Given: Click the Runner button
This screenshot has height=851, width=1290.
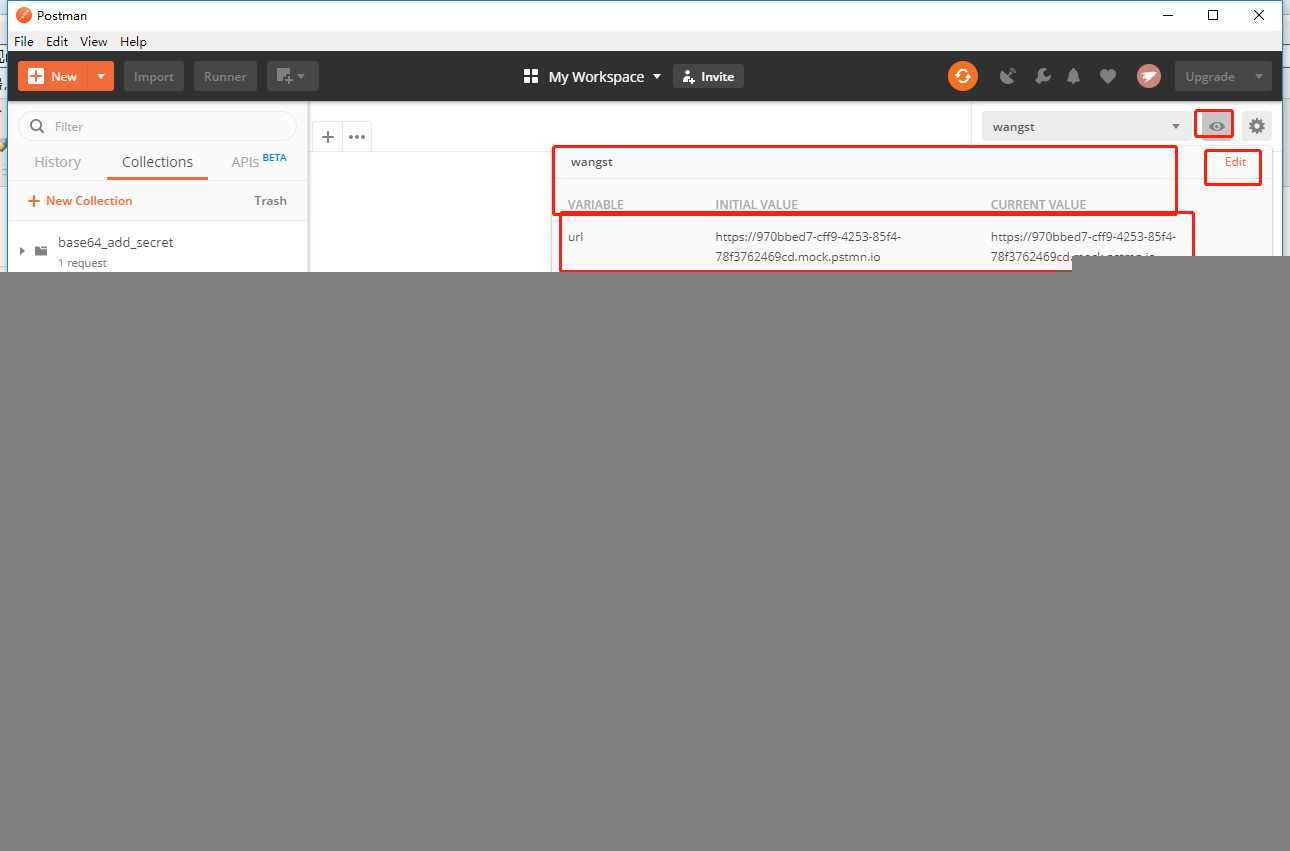Looking at the screenshot, I should pos(225,76).
